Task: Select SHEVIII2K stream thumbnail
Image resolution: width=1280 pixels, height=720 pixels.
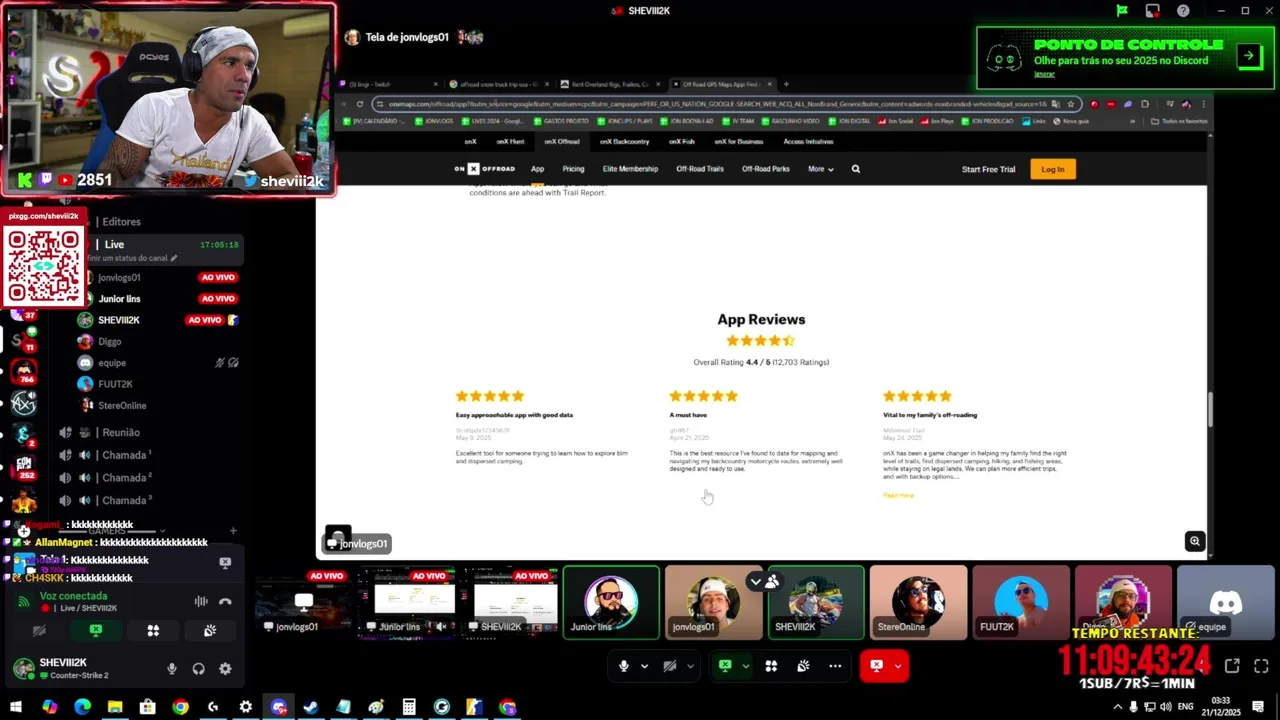Action: 509,602
